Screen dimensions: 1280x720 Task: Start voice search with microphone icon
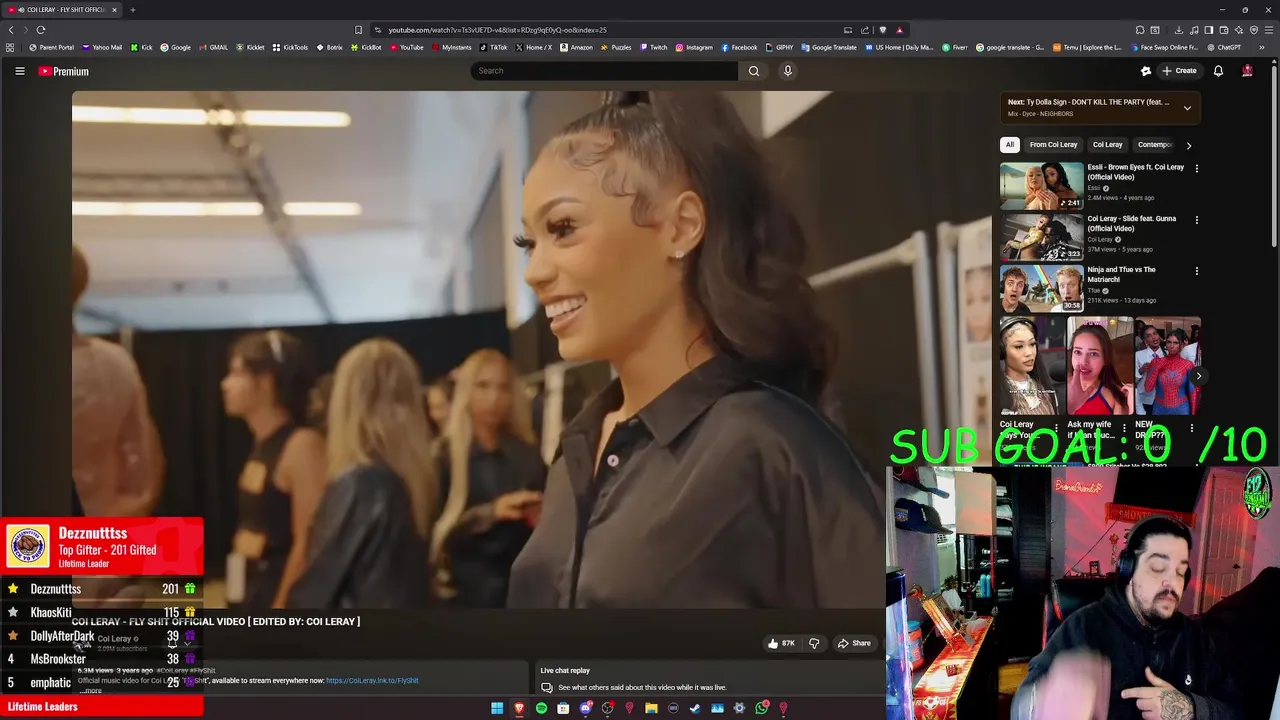click(788, 71)
